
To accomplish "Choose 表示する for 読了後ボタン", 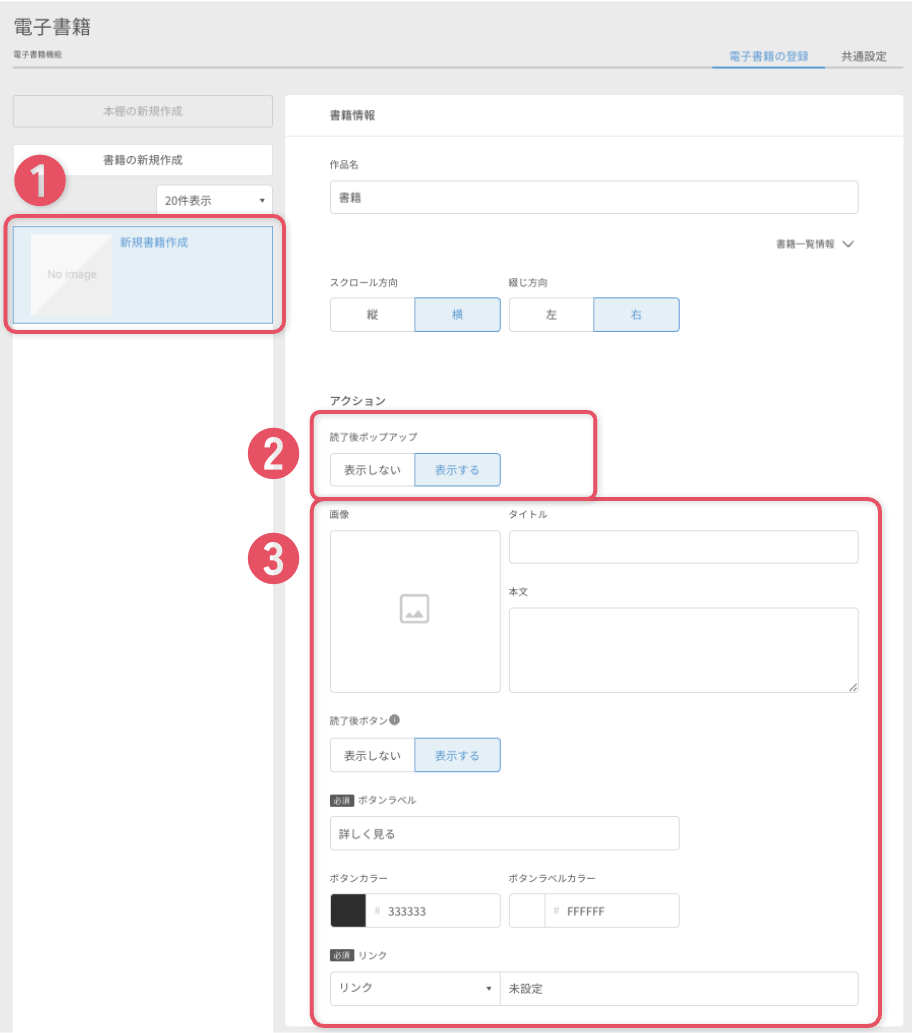I will (x=457, y=755).
